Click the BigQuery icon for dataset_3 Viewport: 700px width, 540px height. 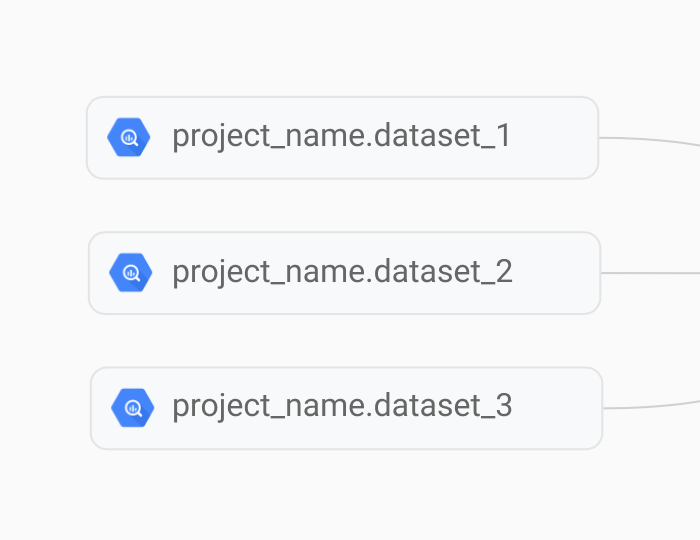[x=133, y=407]
